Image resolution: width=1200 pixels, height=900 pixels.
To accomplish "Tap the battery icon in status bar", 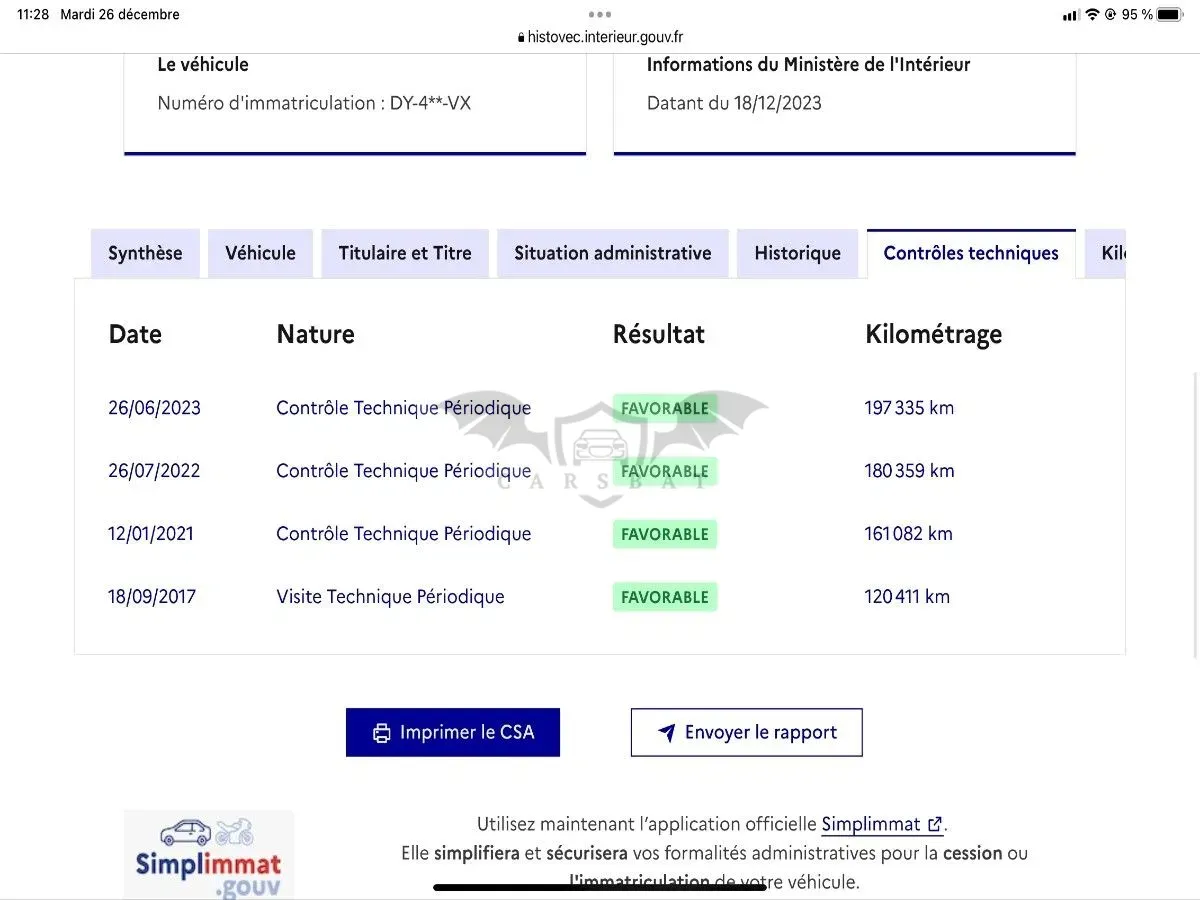I will (x=1169, y=15).
